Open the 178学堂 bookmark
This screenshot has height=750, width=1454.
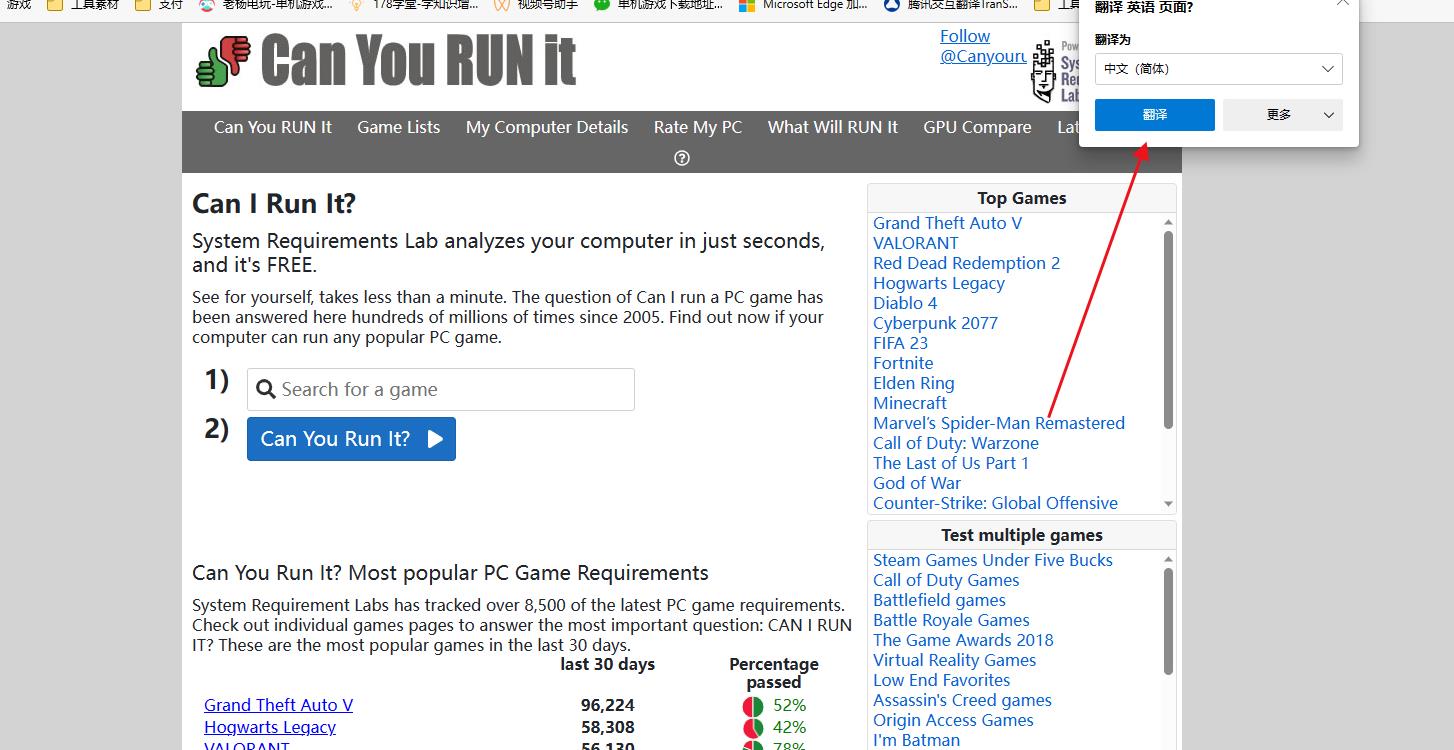pos(413,5)
